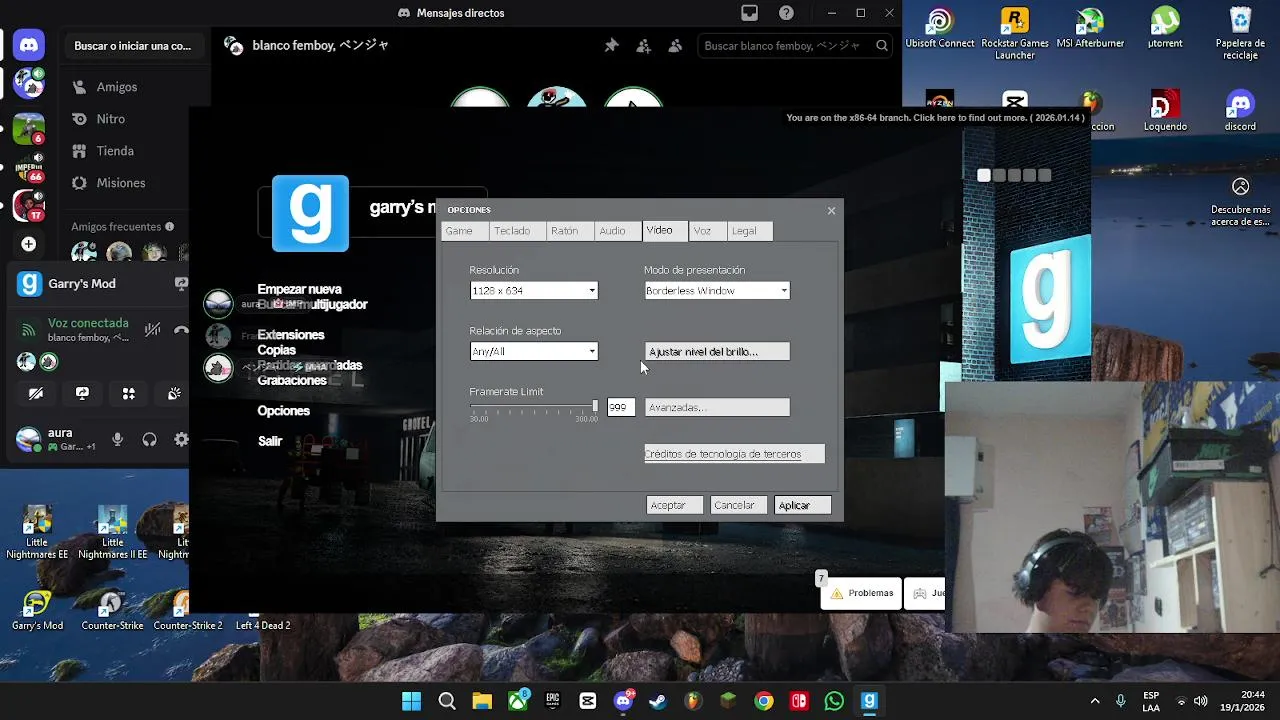
Task: Open Créditos de tecnología de terceros
Action: click(734, 454)
